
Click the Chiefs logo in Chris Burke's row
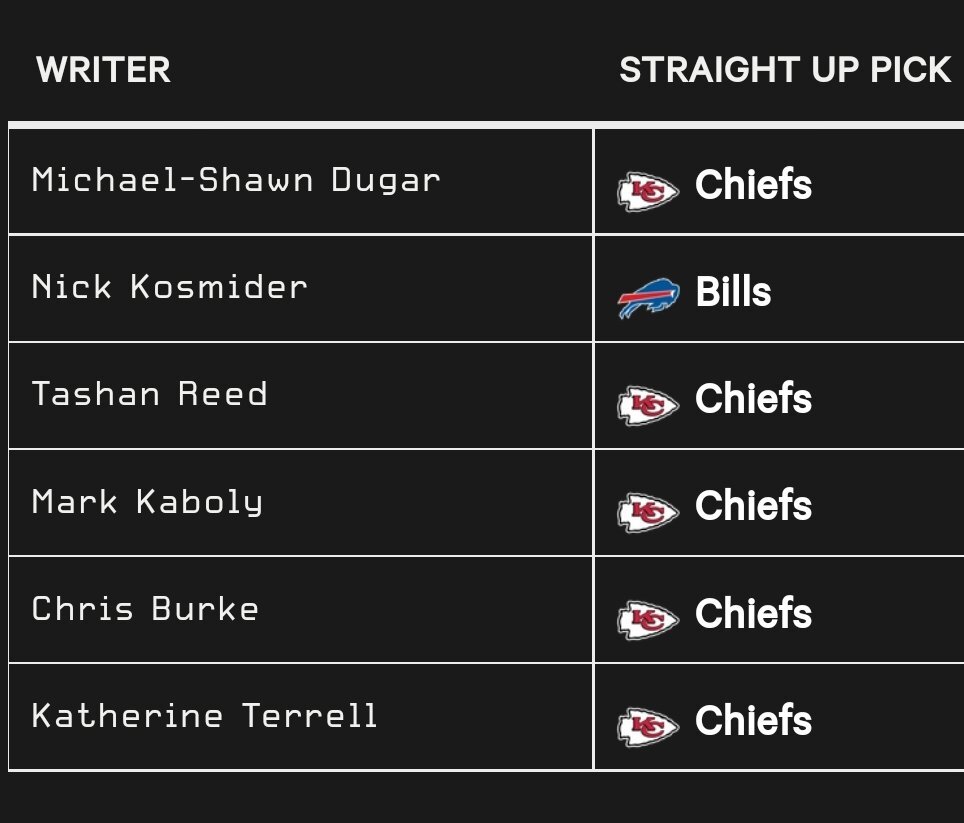coord(648,620)
